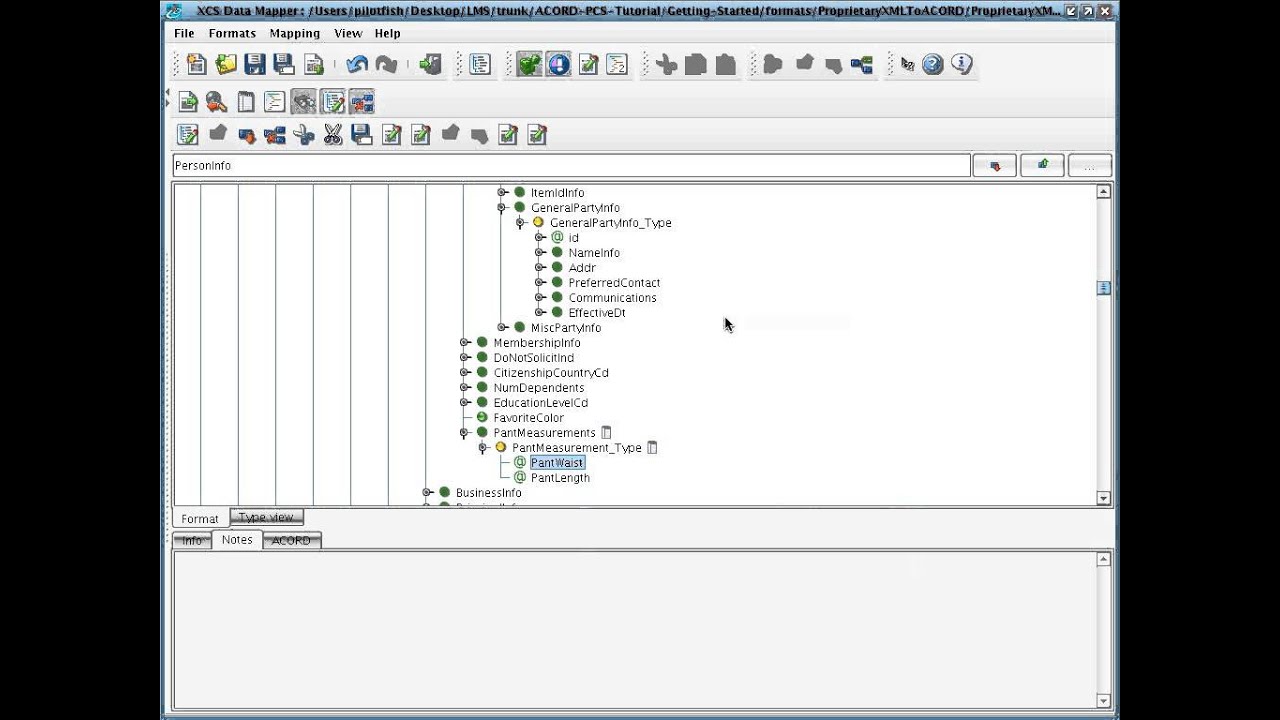Click the red down-arrow button beside PersonInfo field
Image resolution: width=1280 pixels, height=720 pixels.
click(995, 166)
